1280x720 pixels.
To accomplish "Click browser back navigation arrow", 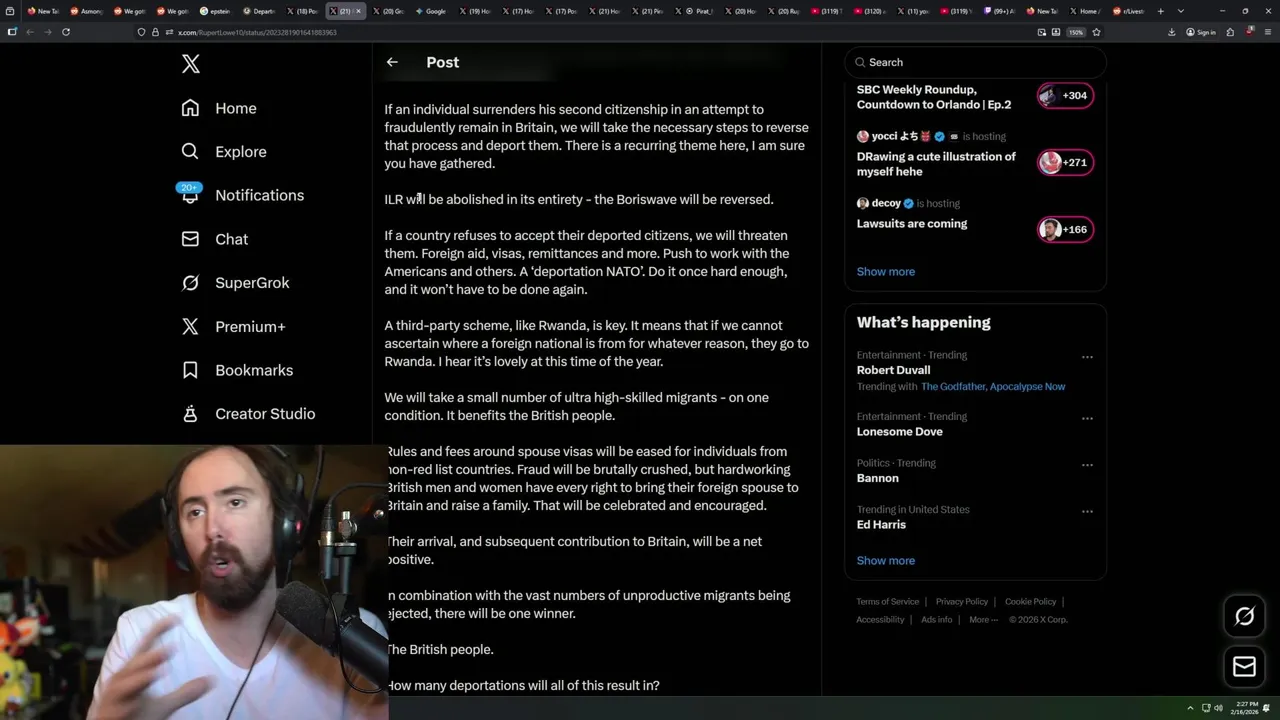I will pyautogui.click(x=29, y=32).
